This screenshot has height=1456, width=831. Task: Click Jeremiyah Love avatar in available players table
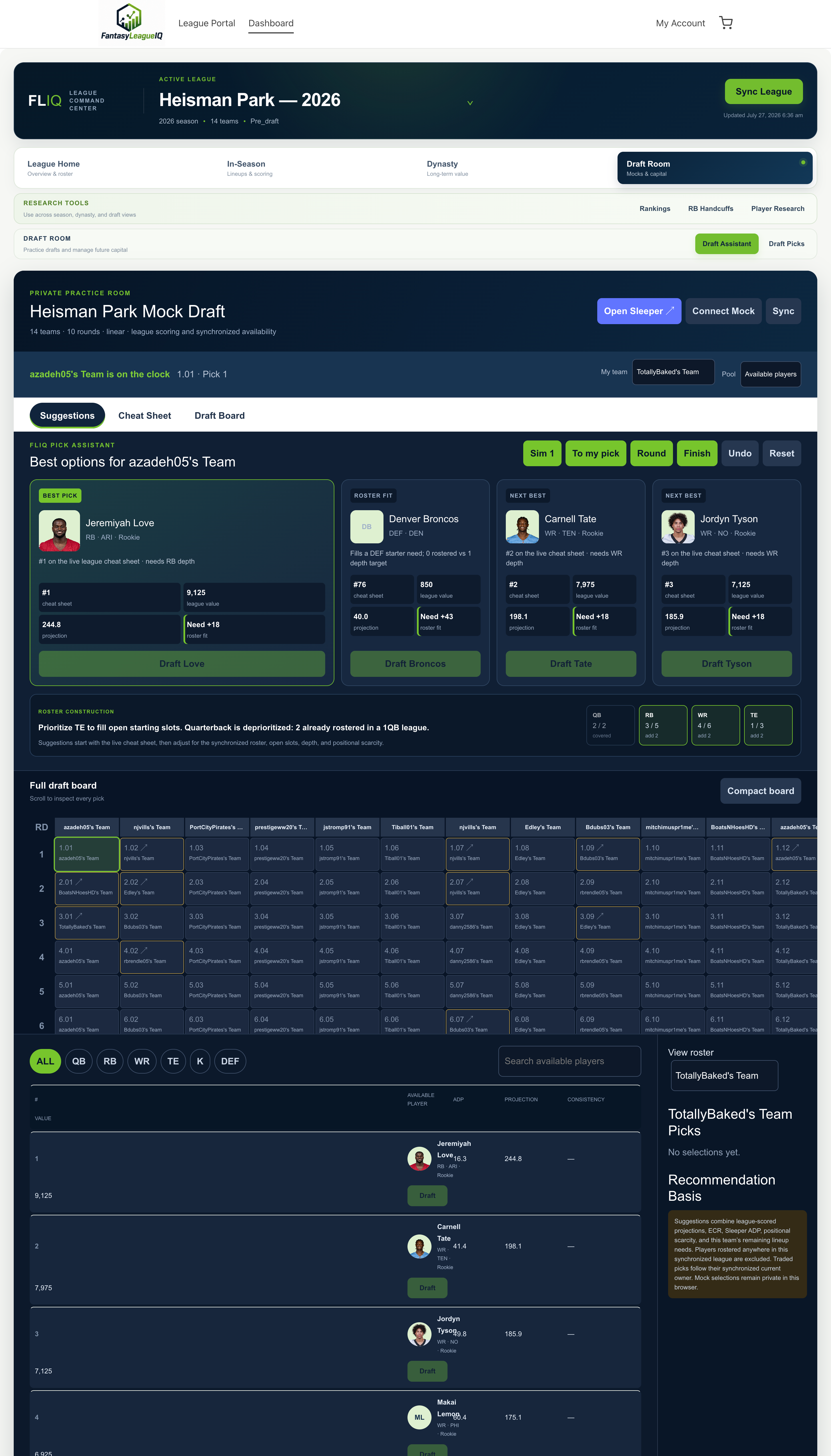click(420, 1159)
